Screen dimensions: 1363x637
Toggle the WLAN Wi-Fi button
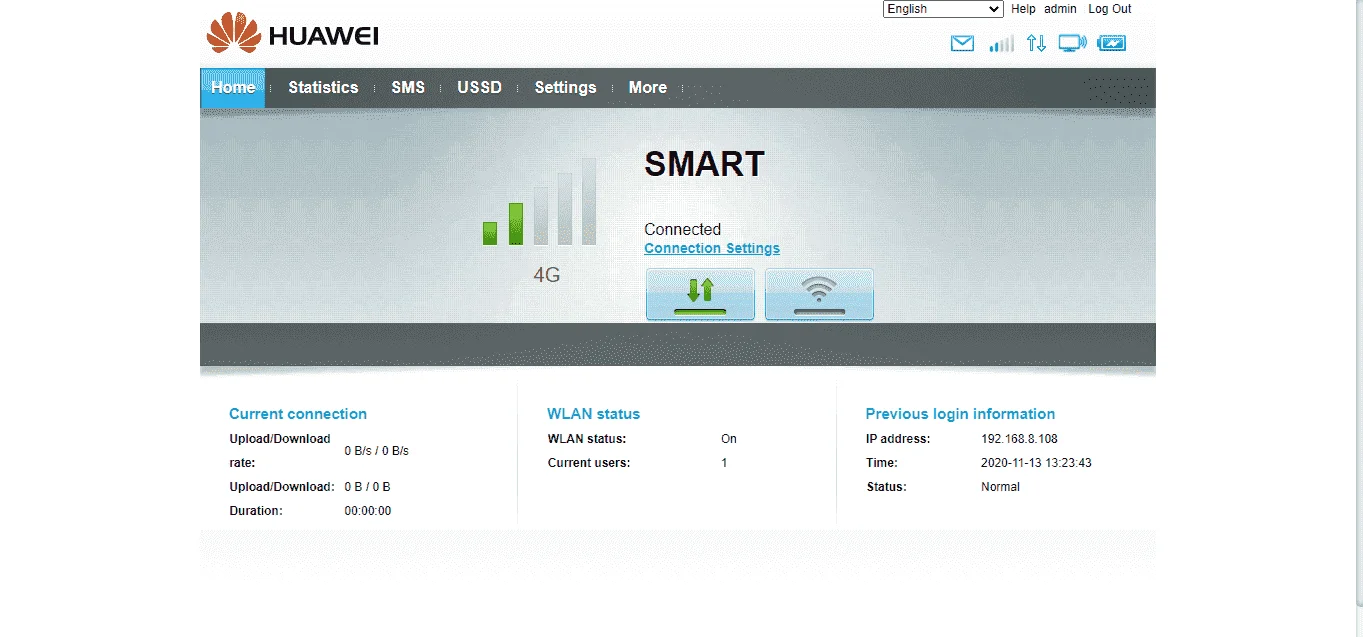[819, 294]
